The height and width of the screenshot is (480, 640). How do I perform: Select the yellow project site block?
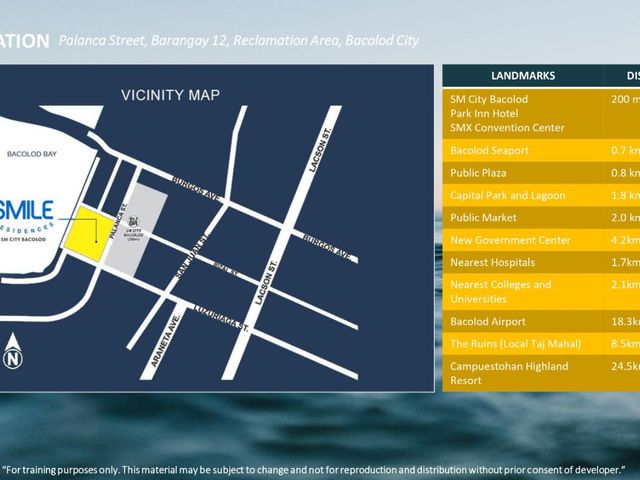coord(89,233)
